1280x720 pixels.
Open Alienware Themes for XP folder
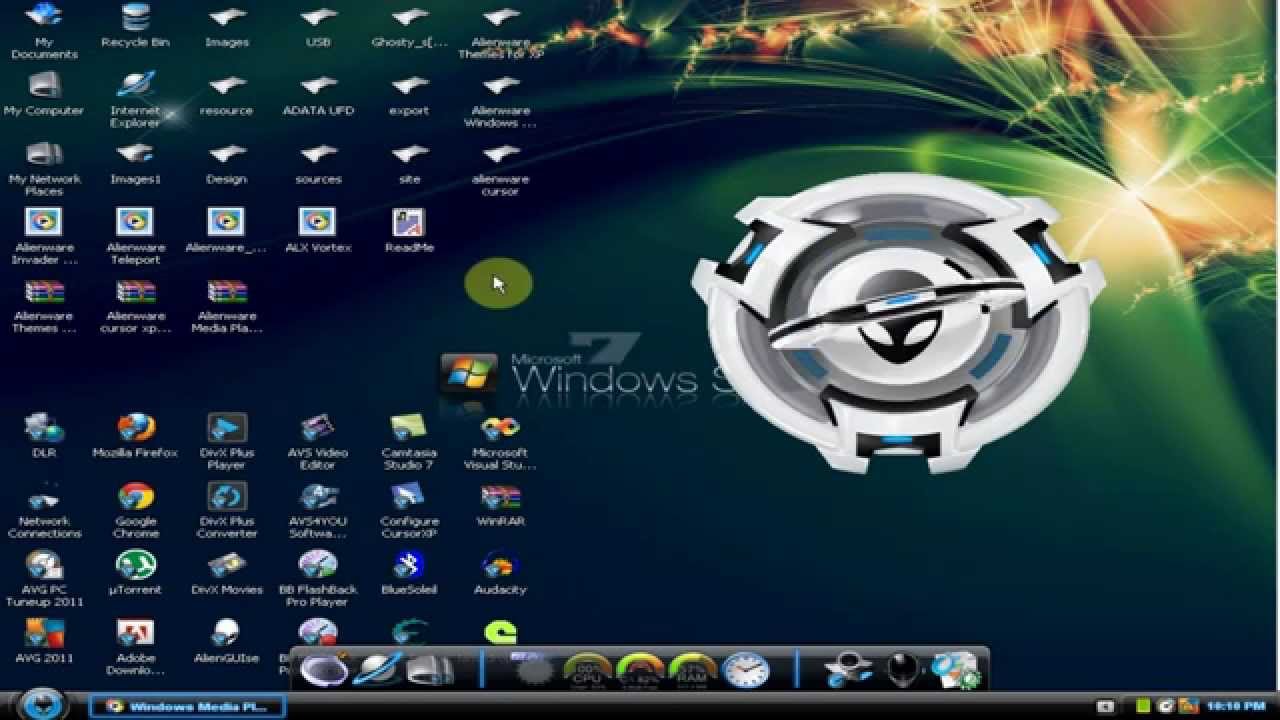(500, 32)
